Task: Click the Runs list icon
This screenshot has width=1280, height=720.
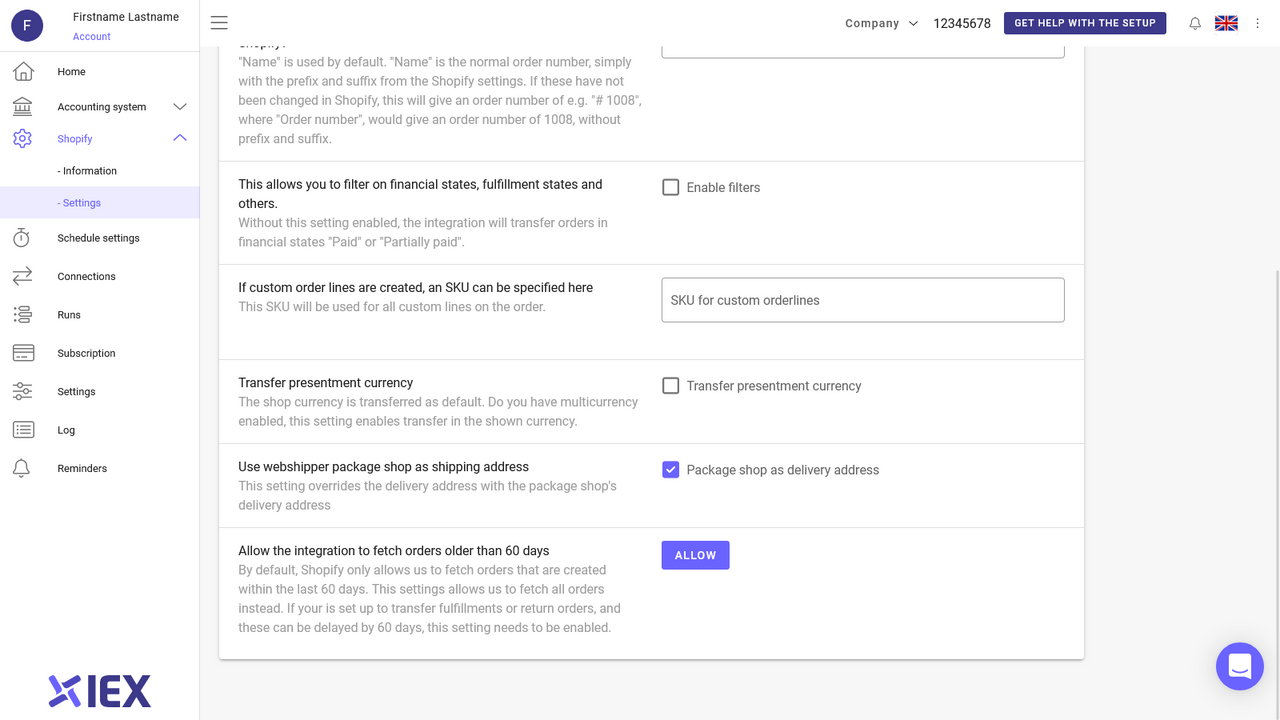Action: [23, 315]
